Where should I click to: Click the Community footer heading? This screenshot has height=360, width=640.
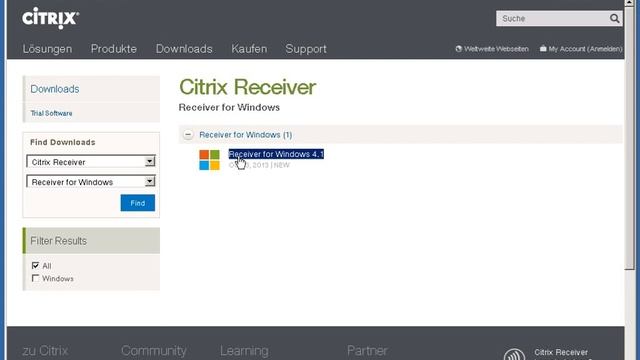pyautogui.click(x=154, y=351)
